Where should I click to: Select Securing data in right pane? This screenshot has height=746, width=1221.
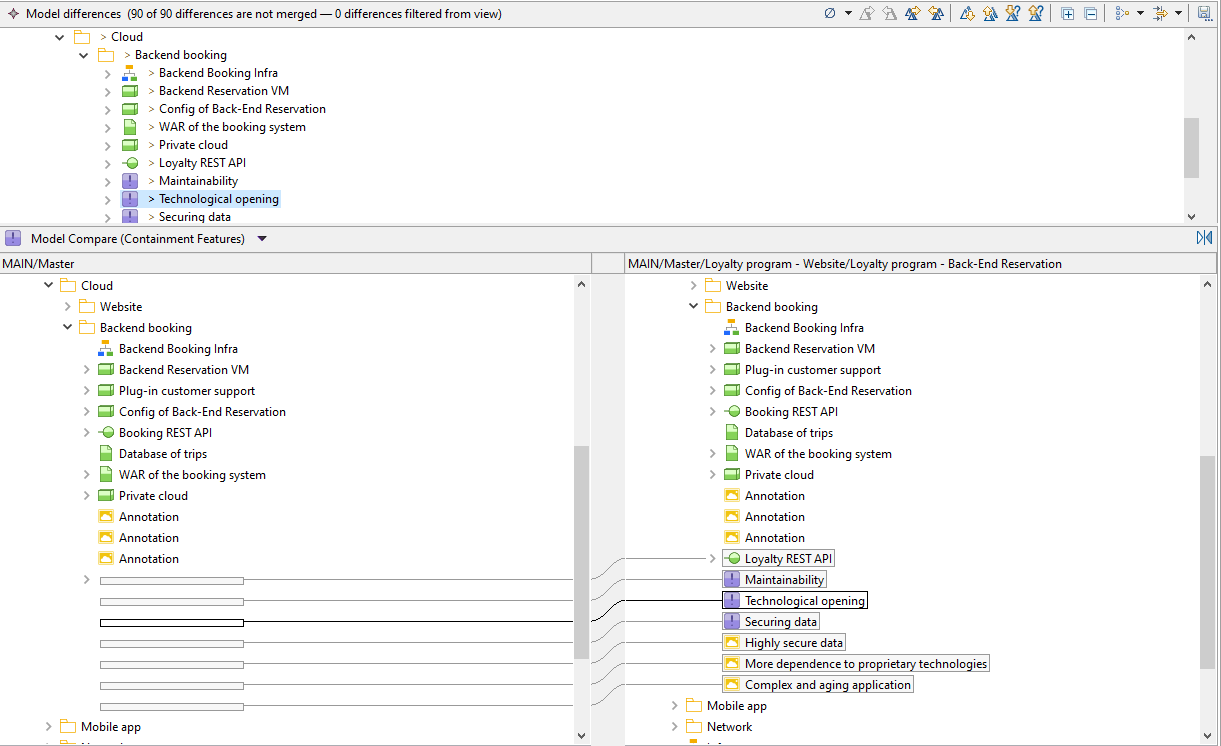[x=780, y=622]
